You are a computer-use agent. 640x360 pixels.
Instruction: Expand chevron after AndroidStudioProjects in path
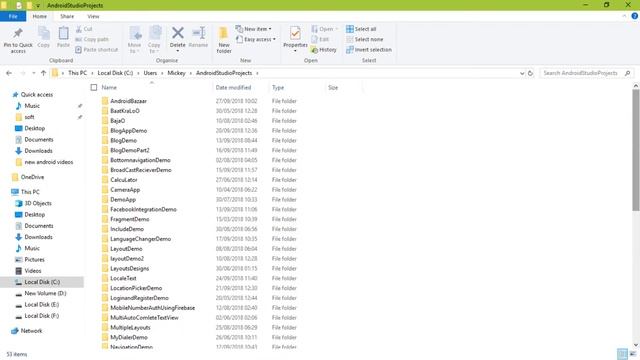[x=257, y=73]
